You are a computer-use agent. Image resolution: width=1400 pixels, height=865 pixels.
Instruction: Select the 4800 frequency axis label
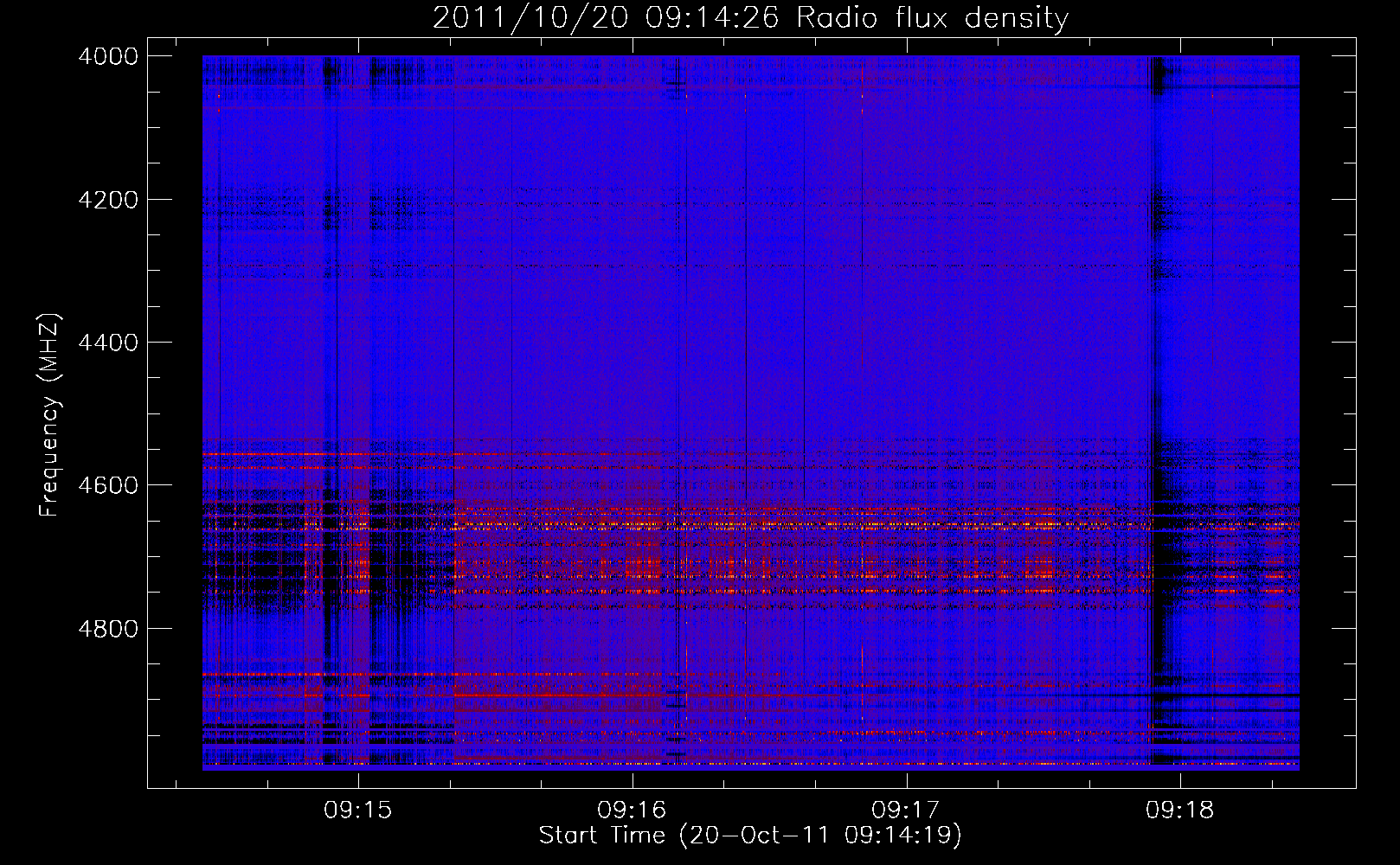click(x=108, y=628)
